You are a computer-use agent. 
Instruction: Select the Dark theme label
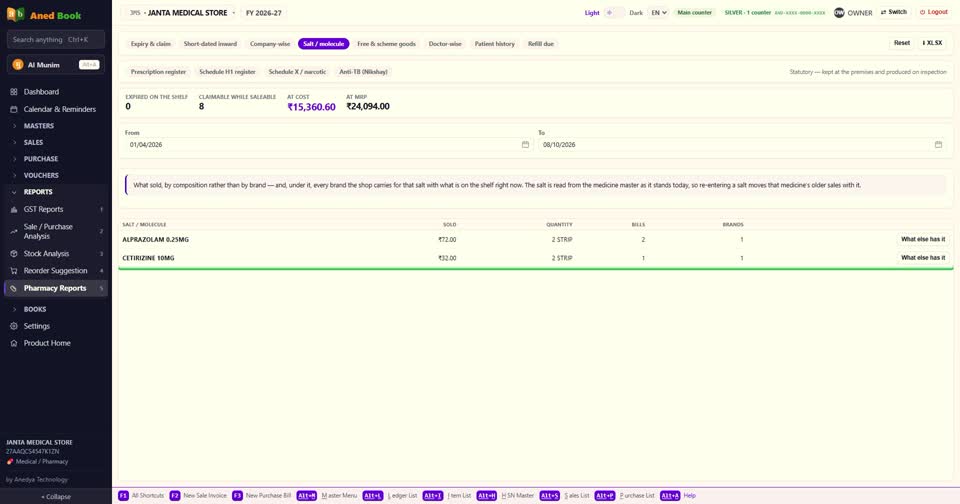click(636, 13)
